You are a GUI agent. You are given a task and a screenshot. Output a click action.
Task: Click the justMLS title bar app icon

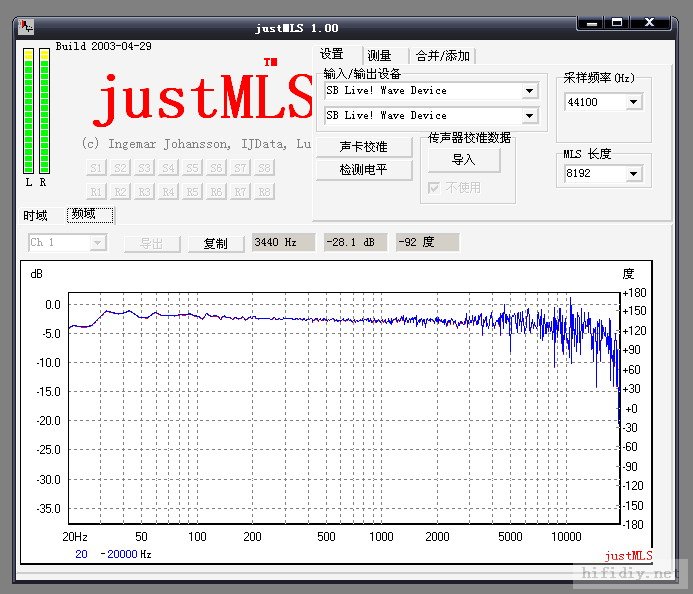[x=25, y=27]
